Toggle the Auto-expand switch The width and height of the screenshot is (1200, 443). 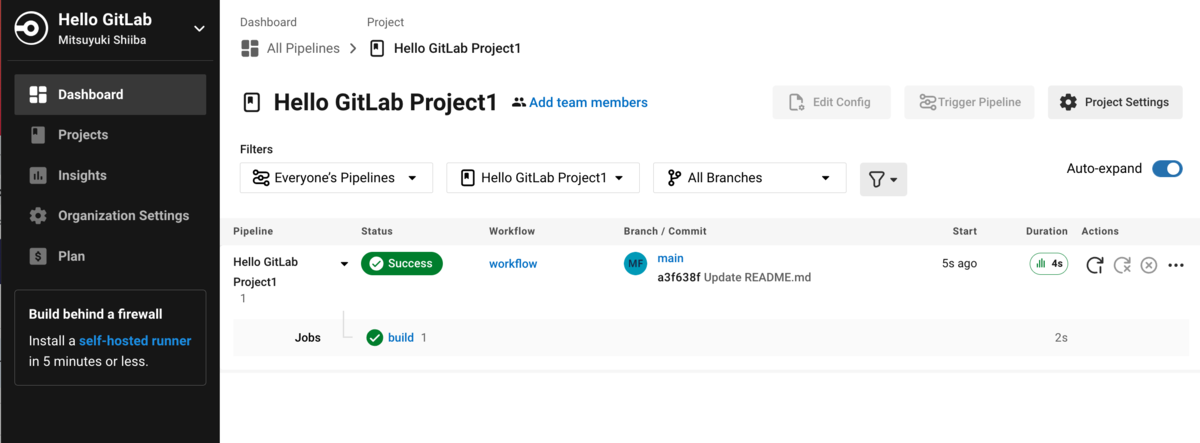point(1167,169)
